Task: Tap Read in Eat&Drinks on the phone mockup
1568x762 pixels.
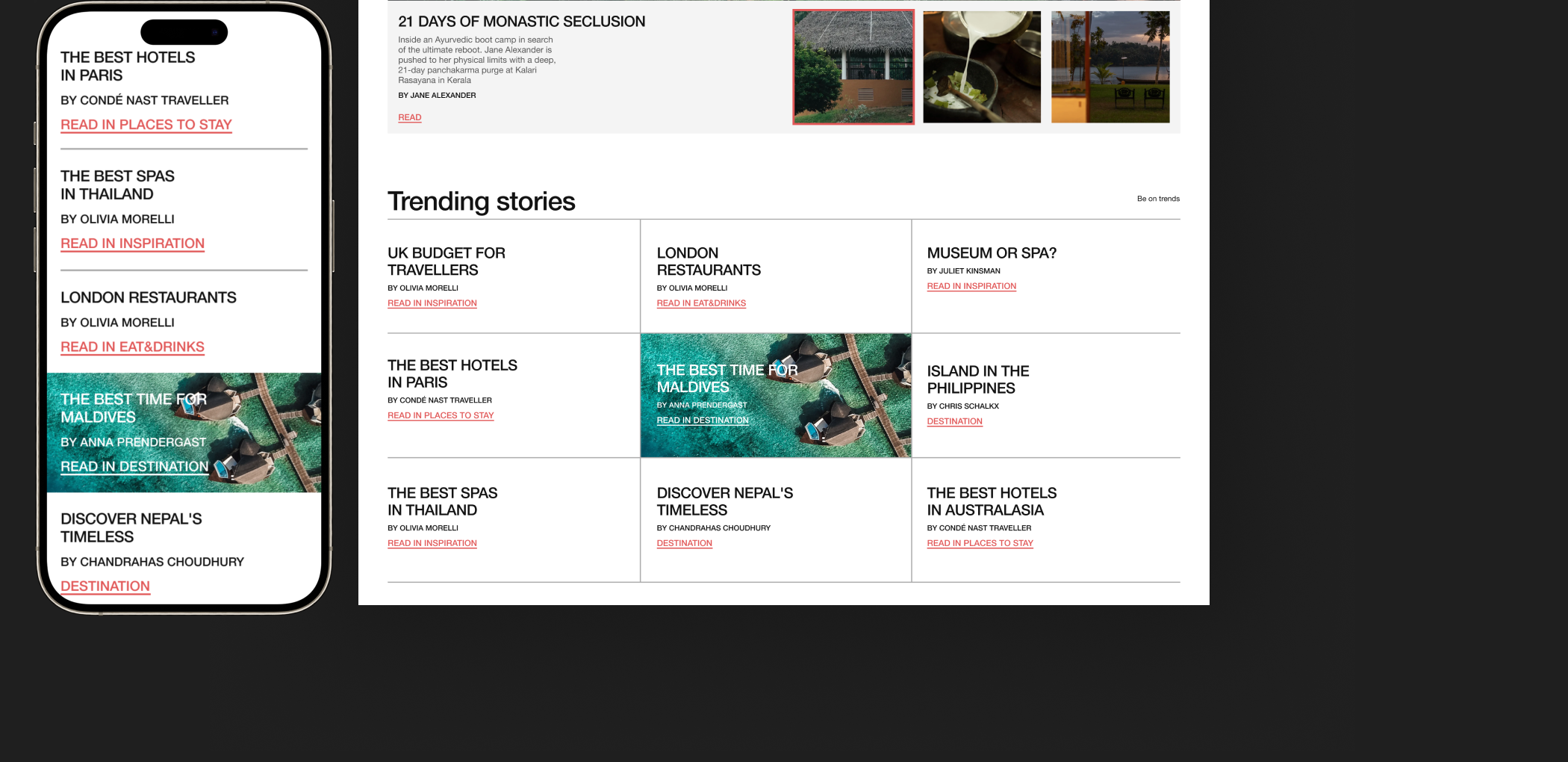Action: point(132,347)
